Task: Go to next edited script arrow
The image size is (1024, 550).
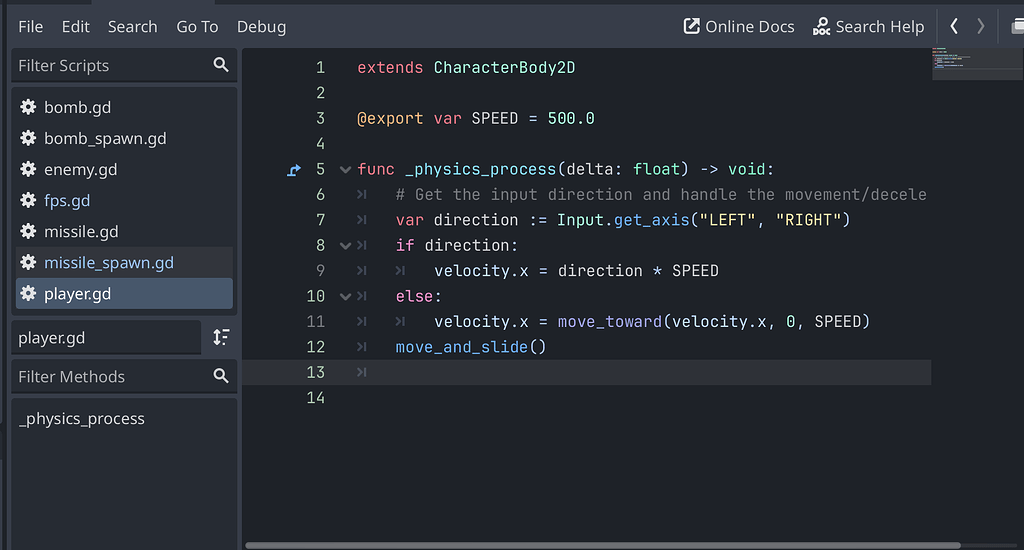Action: coord(981,26)
